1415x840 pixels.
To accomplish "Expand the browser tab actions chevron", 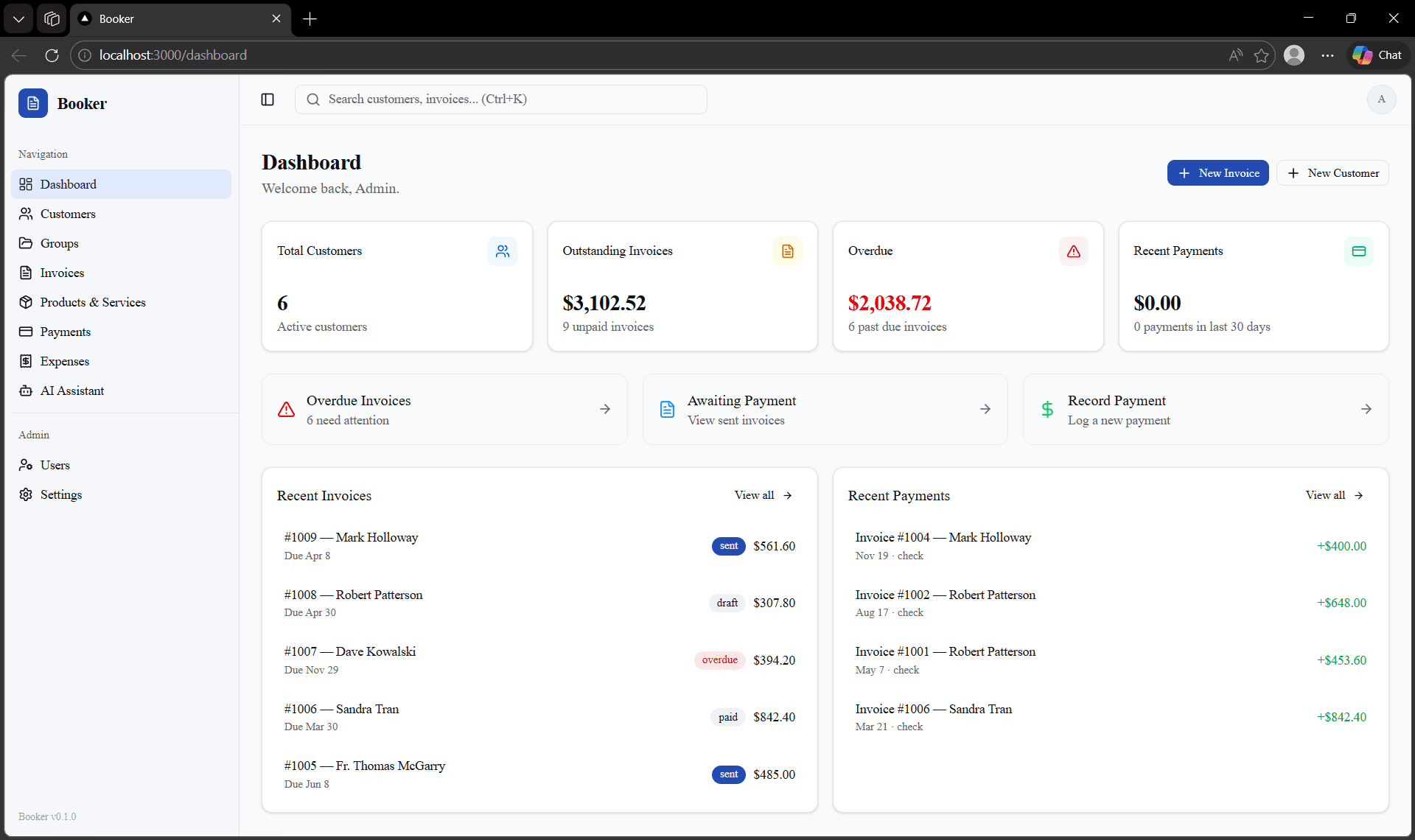I will pos(18,18).
